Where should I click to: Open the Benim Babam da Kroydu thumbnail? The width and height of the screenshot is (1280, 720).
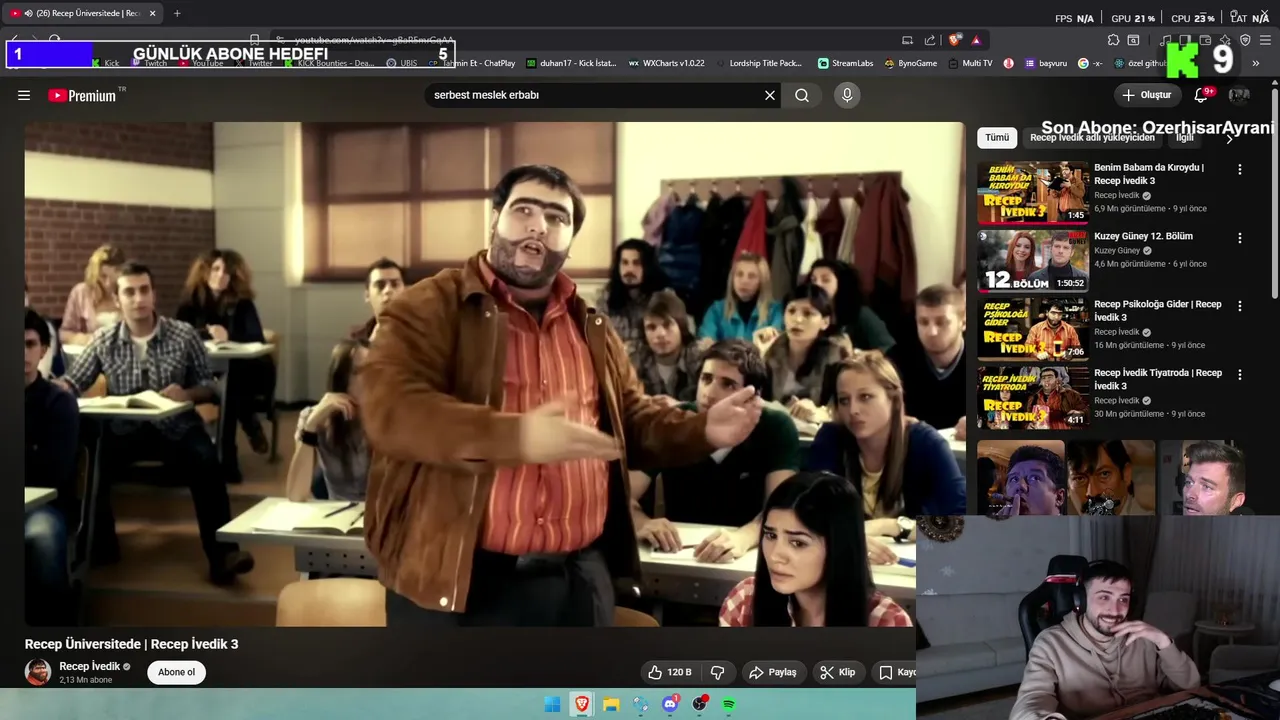(x=1033, y=192)
